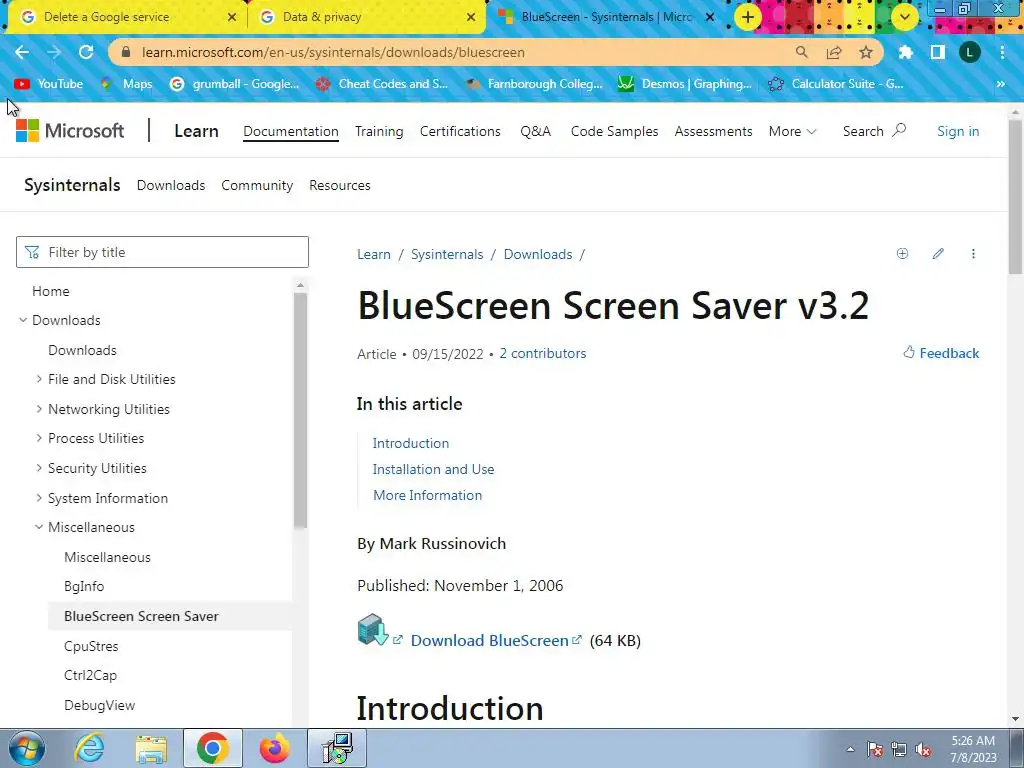The height and width of the screenshot is (768, 1024).
Task: Open the Documentation menu item
Action: click(x=291, y=131)
